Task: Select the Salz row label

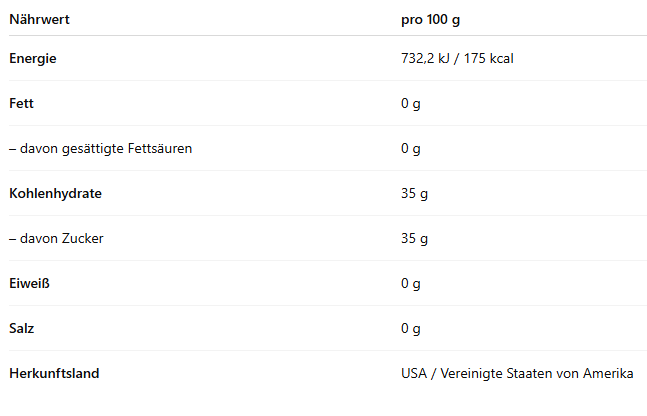Action: (x=23, y=328)
